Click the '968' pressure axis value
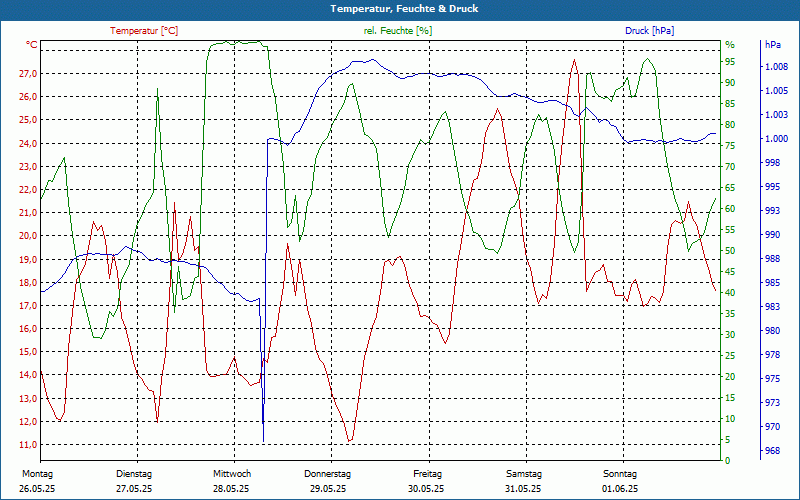Viewport: 800px width, 500px height. click(773, 451)
